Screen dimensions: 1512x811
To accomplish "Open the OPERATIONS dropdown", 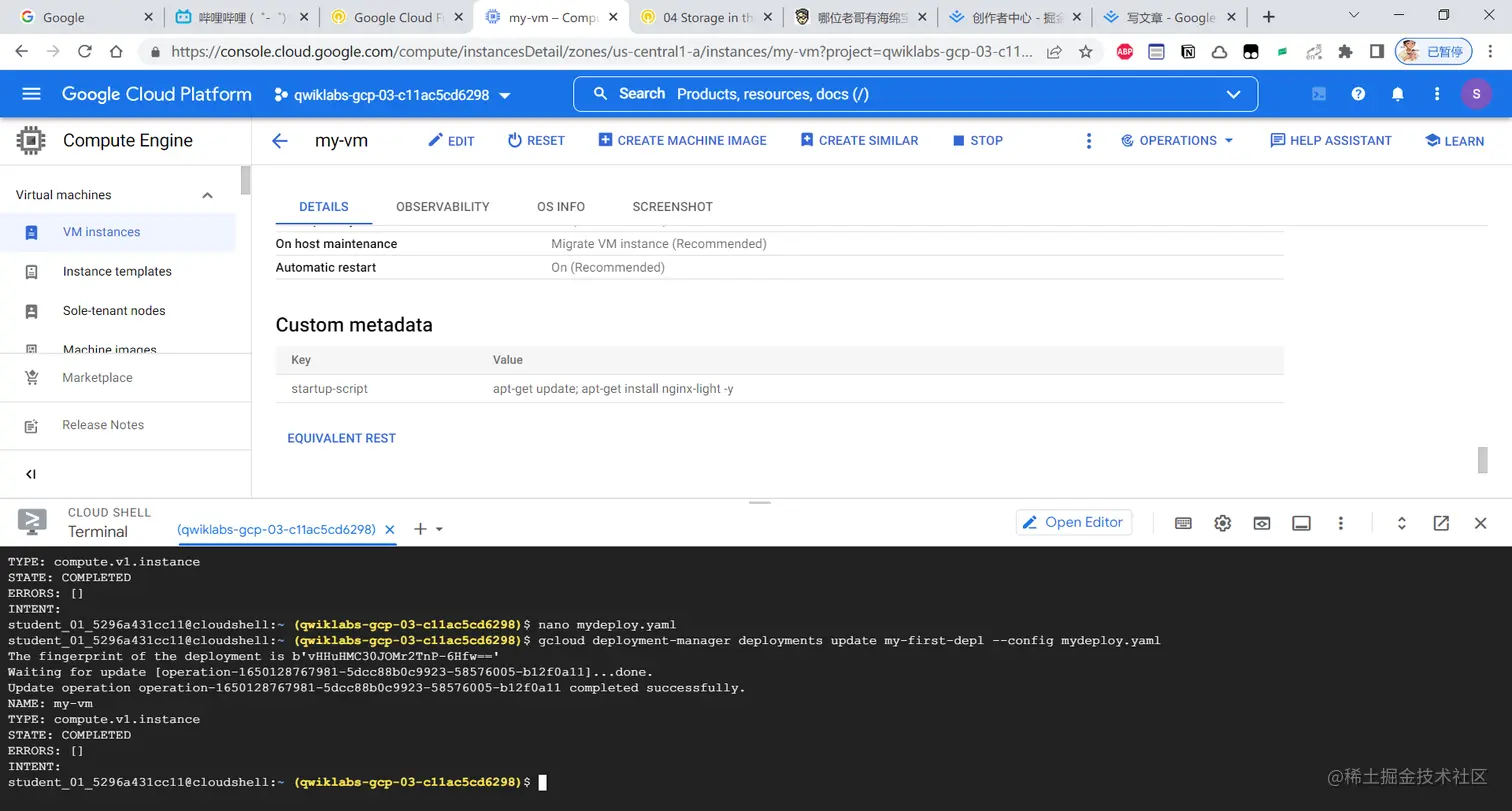I will (1177, 141).
